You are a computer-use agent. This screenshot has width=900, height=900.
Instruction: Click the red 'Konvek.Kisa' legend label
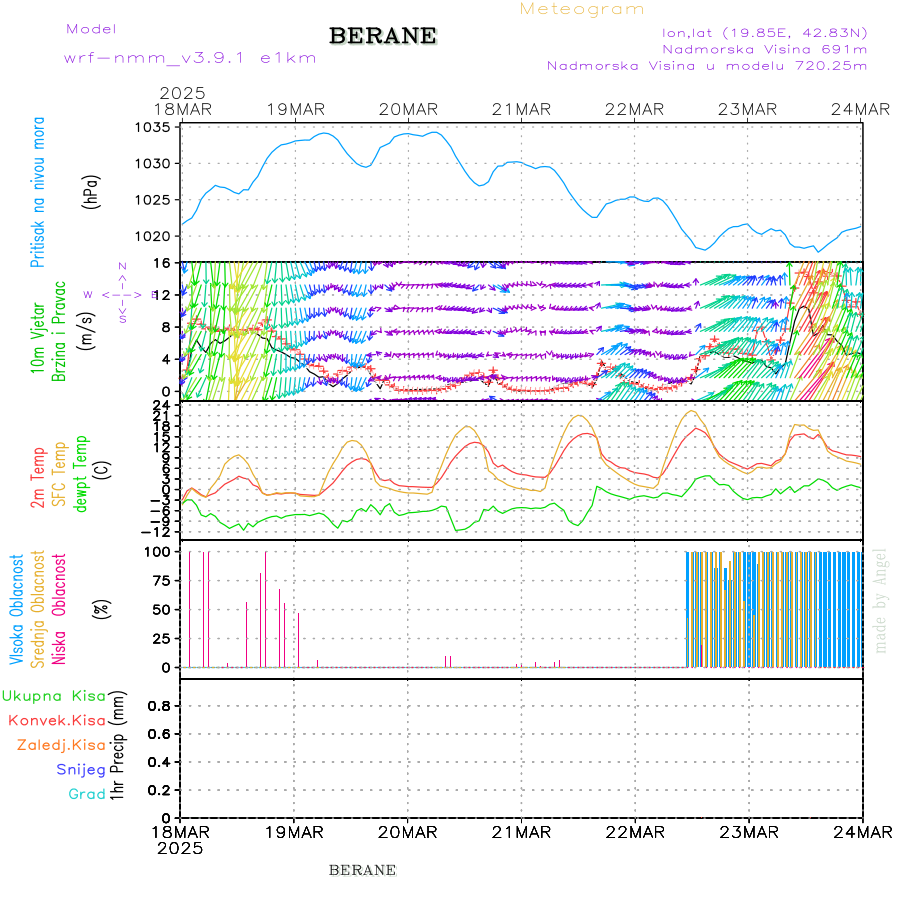click(57, 720)
